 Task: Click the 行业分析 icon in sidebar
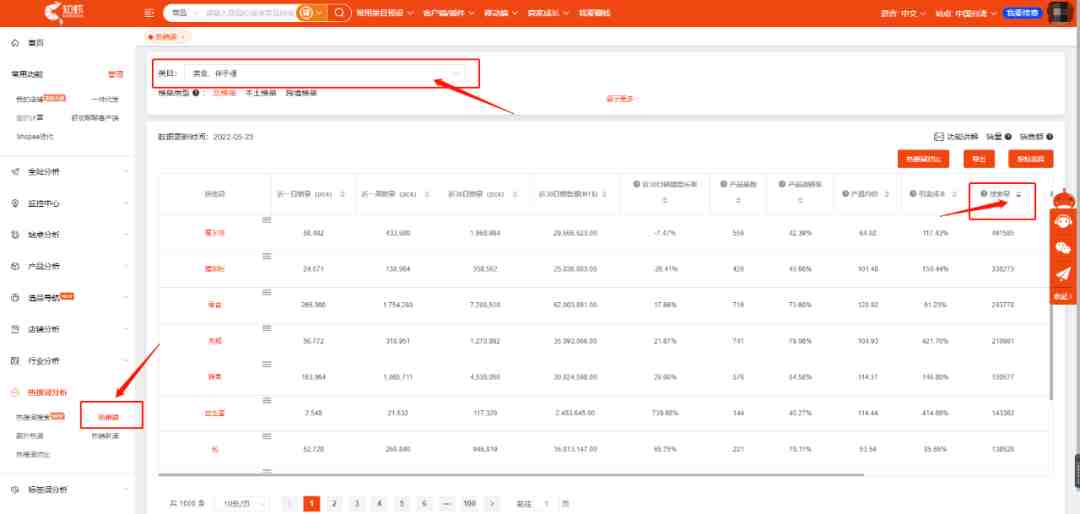pyautogui.click(x=16, y=361)
